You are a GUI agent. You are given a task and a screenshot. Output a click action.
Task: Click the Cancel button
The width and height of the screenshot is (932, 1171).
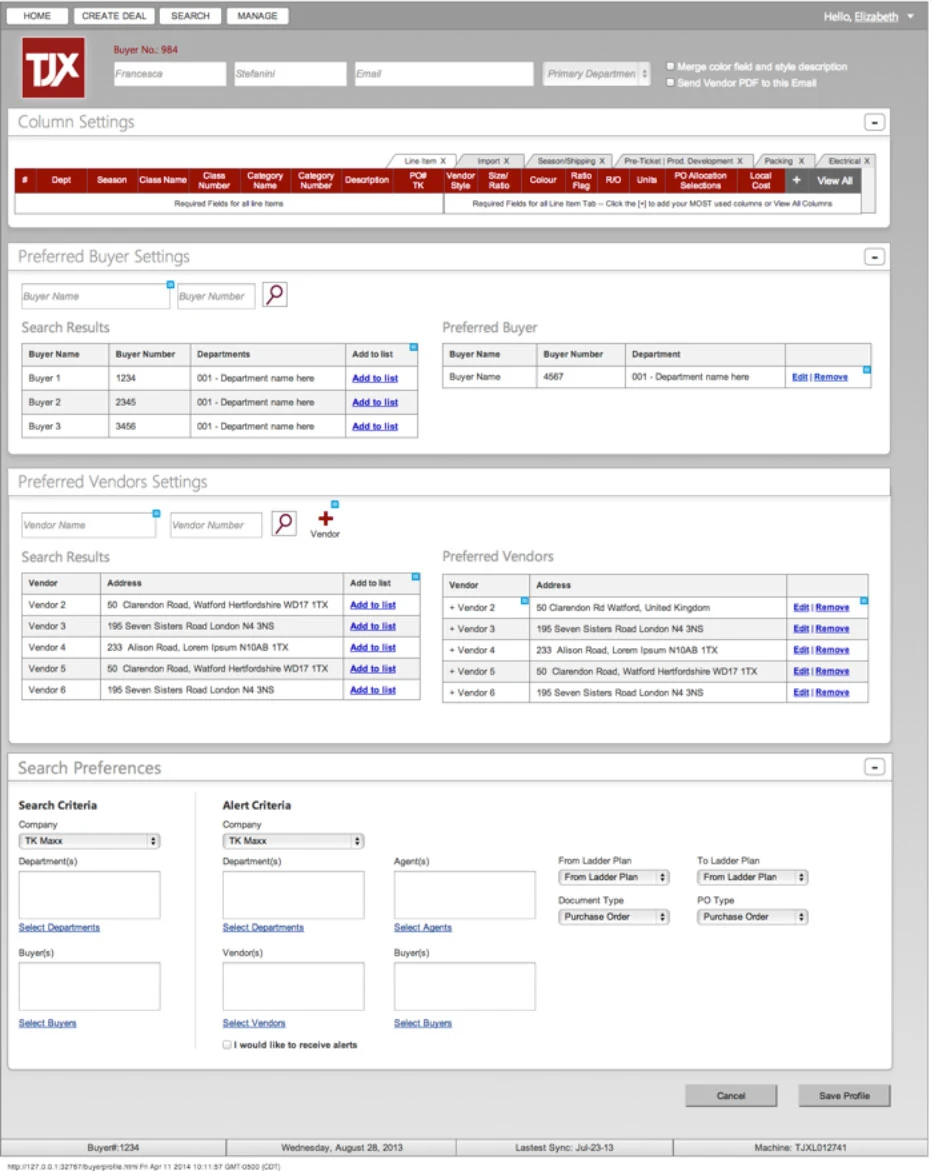[731, 1096]
